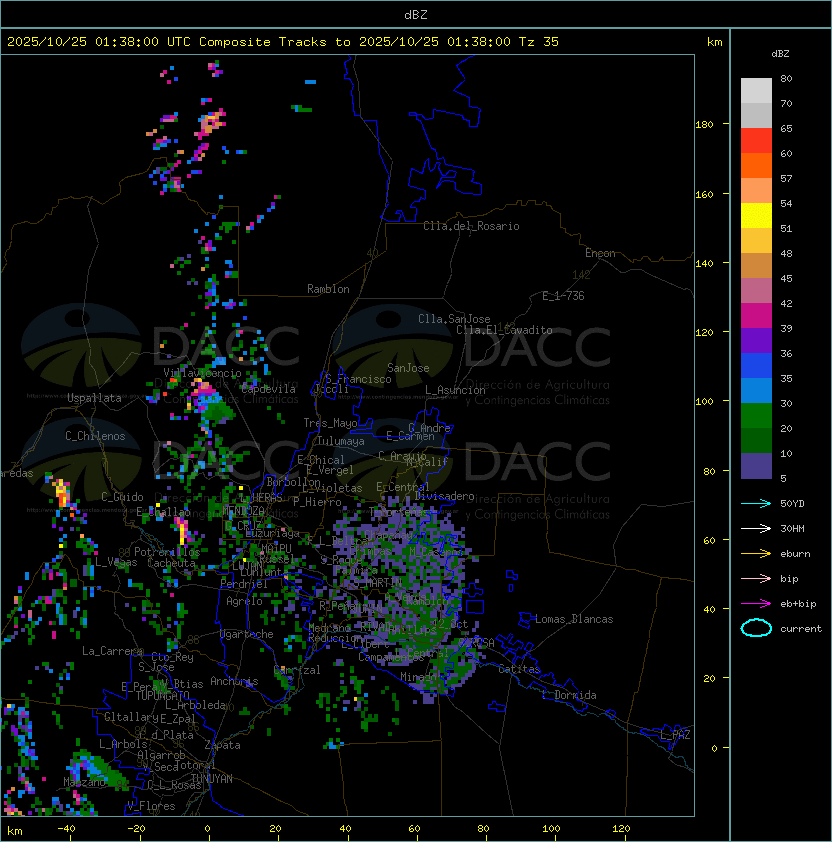Pick the bright yellow swatch in the dBZ scale
832x842 pixels.
coord(756,216)
